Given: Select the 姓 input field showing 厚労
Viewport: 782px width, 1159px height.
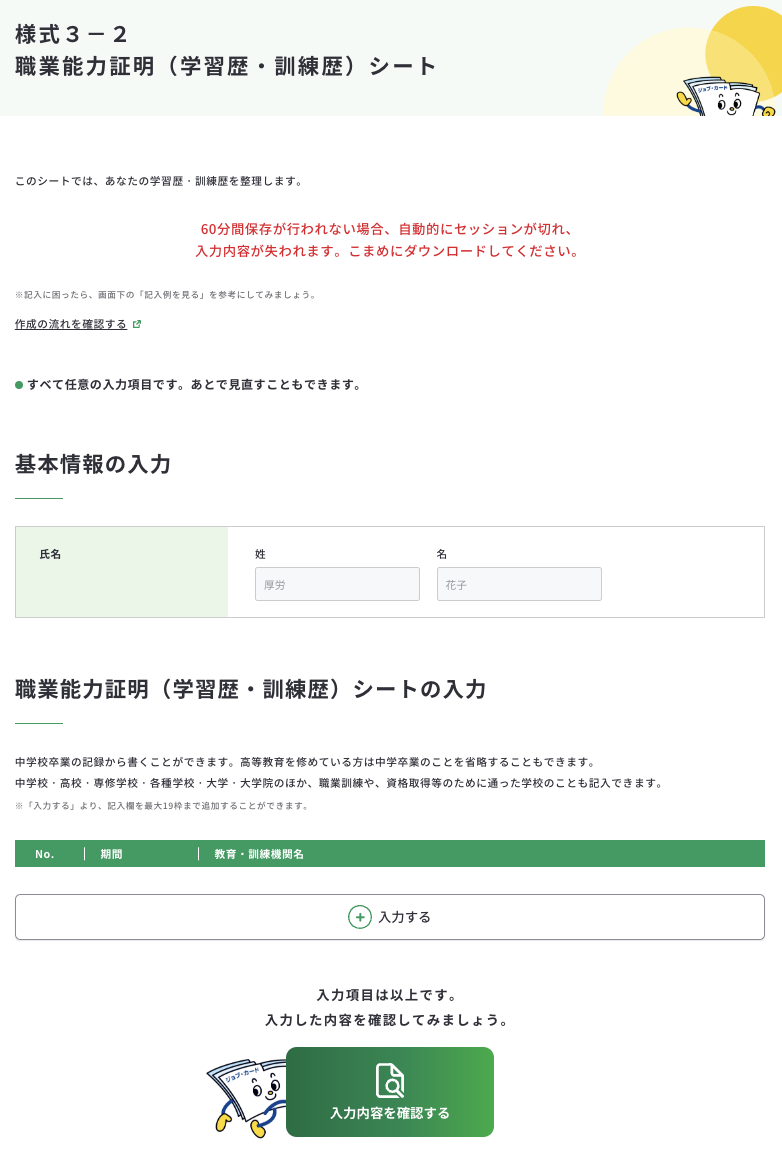Looking at the screenshot, I should 337,583.
